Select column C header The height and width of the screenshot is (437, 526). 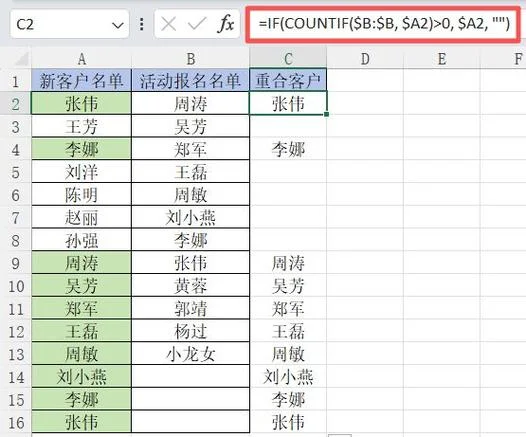pos(288,59)
